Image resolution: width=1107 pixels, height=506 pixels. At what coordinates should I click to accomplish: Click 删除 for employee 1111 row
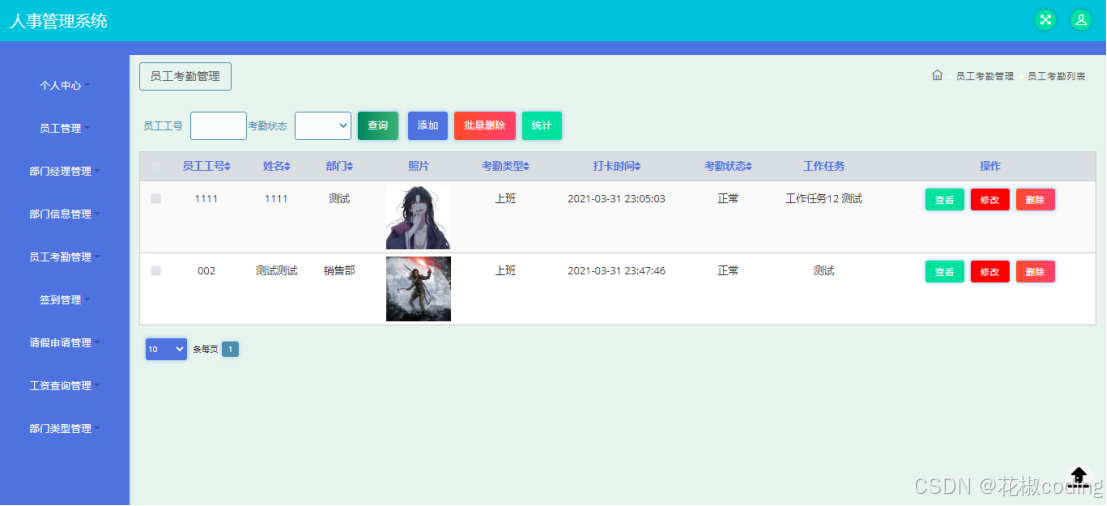tap(1036, 200)
